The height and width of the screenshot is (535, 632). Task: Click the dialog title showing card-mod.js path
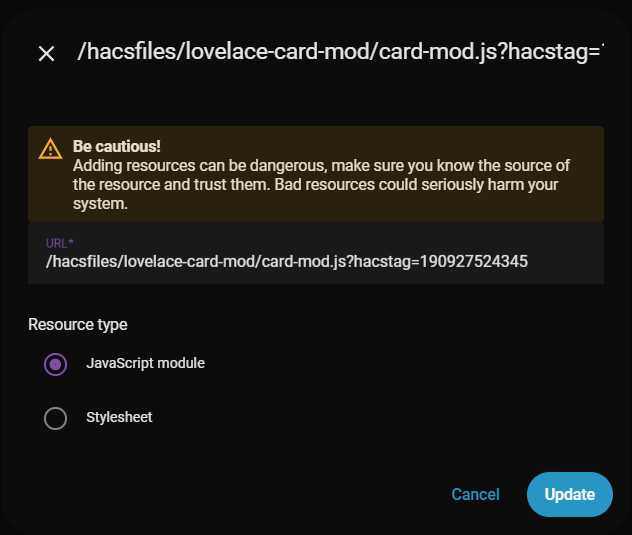pos(341,52)
